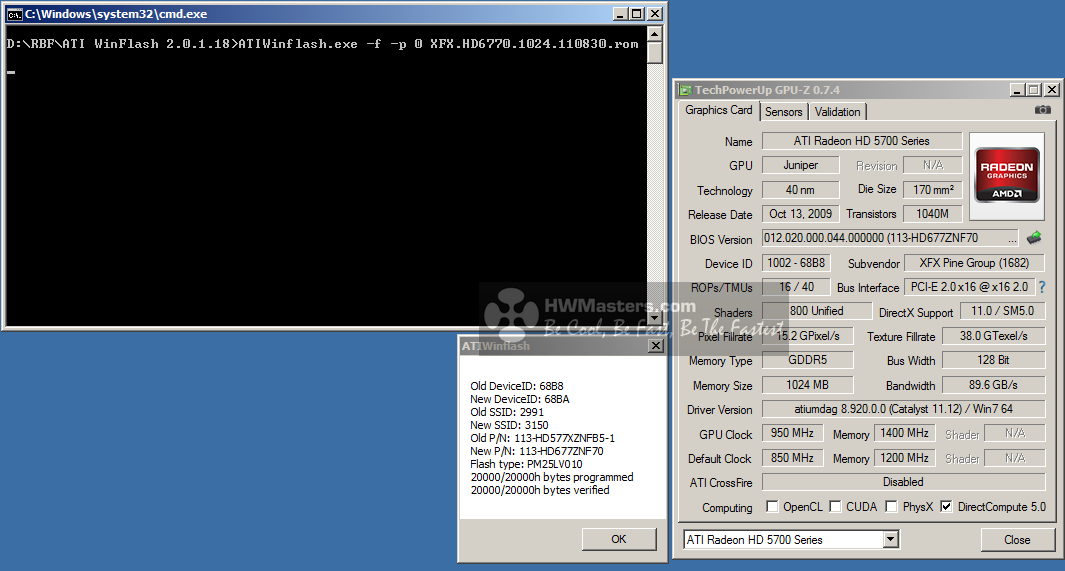This screenshot has width=1065, height=571.
Task: Click the GPU-Z screenshot camera icon
Action: pyautogui.click(x=1043, y=110)
